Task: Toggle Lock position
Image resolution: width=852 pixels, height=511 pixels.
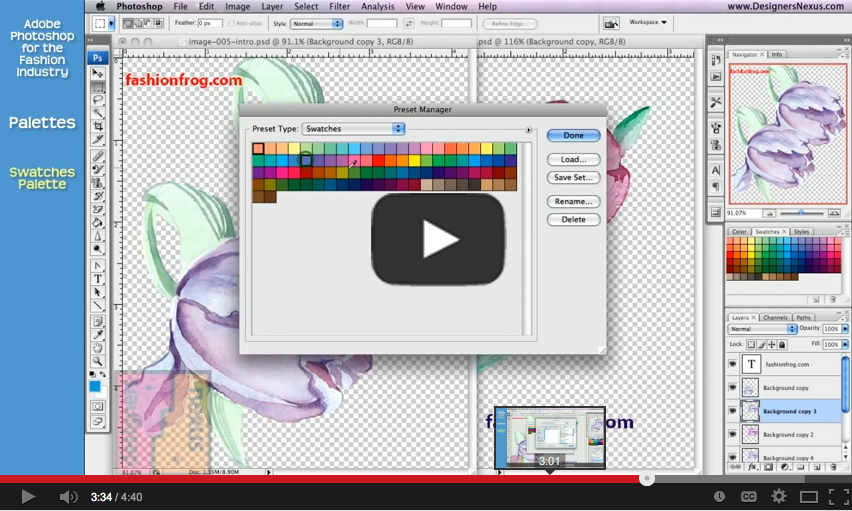Action: (x=772, y=345)
